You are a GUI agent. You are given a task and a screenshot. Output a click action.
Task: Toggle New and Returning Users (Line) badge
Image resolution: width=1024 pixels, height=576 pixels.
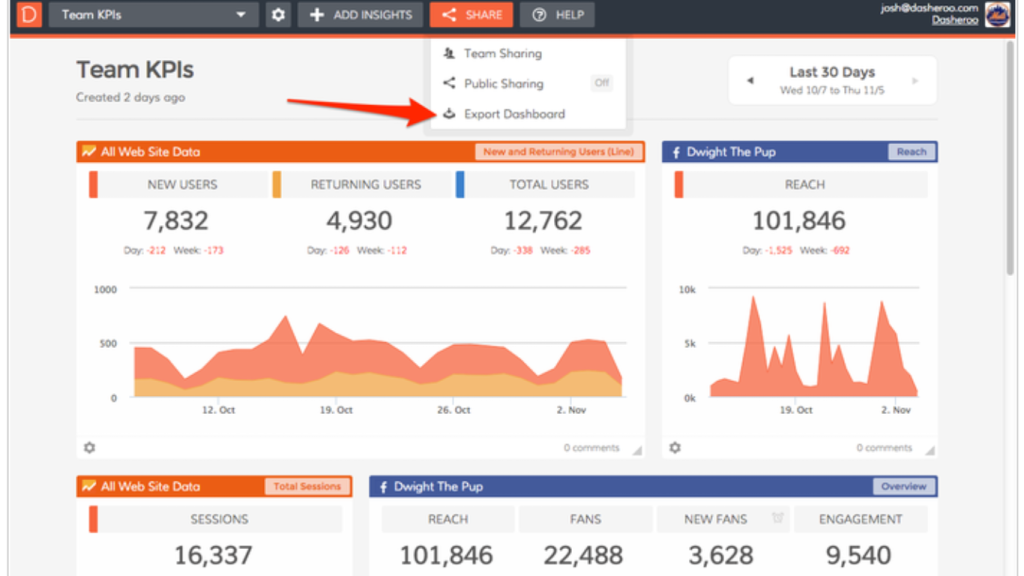coord(558,152)
